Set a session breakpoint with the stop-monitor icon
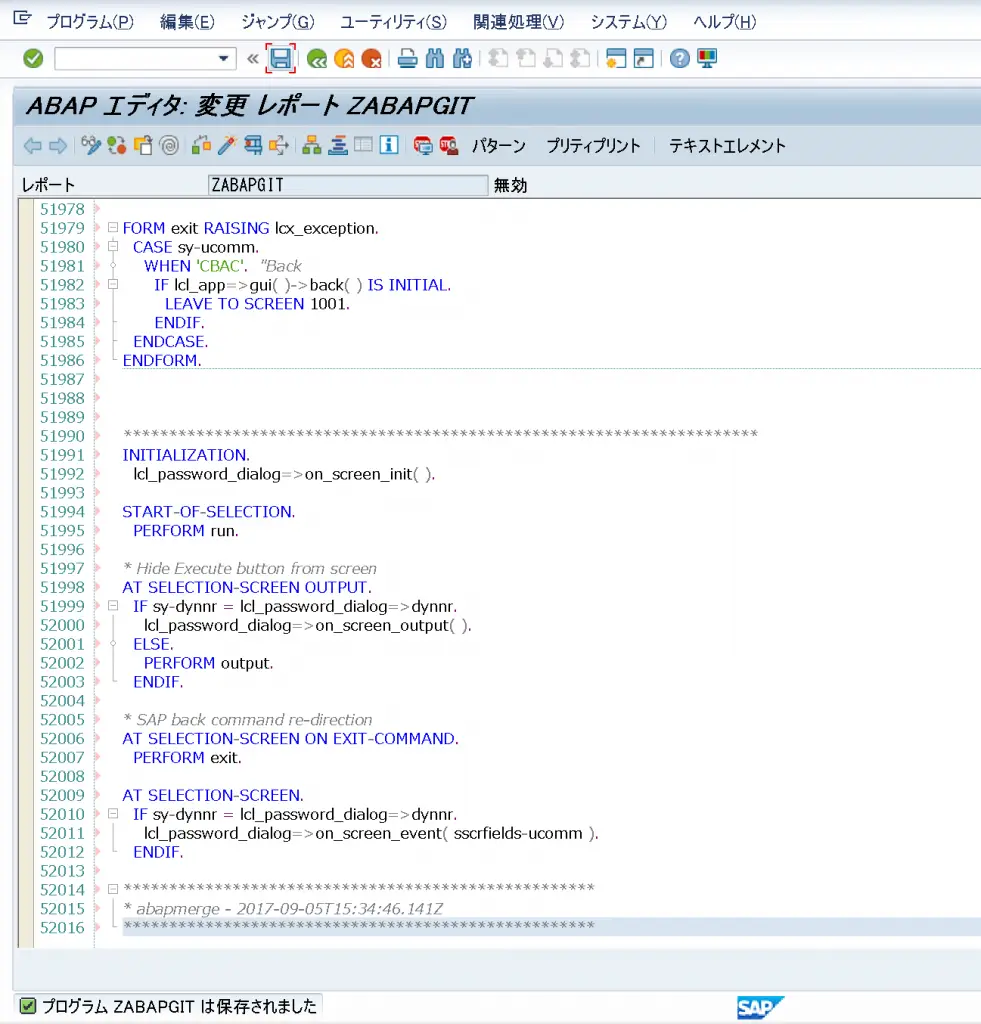 (x=423, y=145)
